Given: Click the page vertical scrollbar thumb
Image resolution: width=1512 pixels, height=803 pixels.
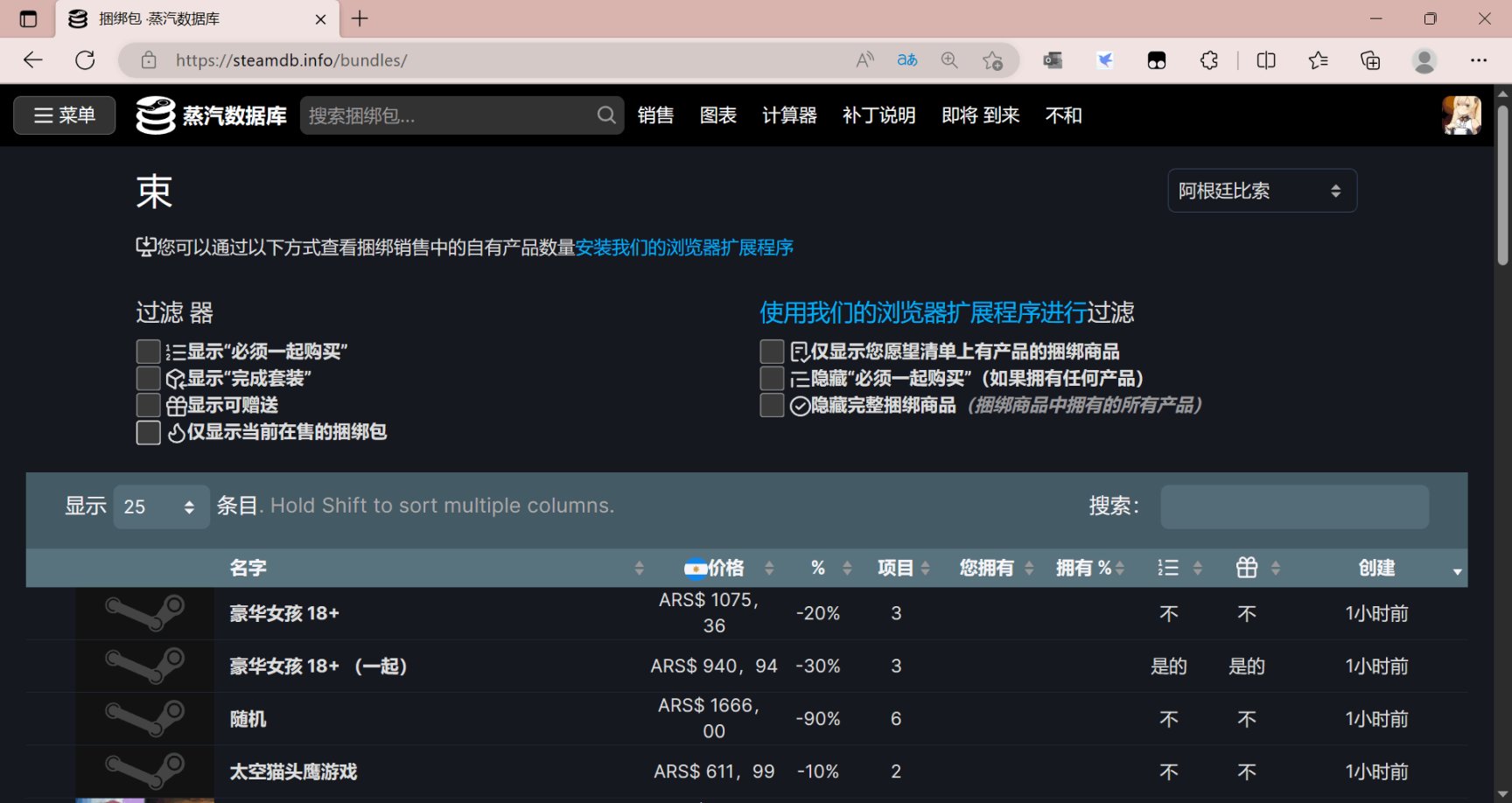Looking at the screenshot, I should (x=1503, y=184).
